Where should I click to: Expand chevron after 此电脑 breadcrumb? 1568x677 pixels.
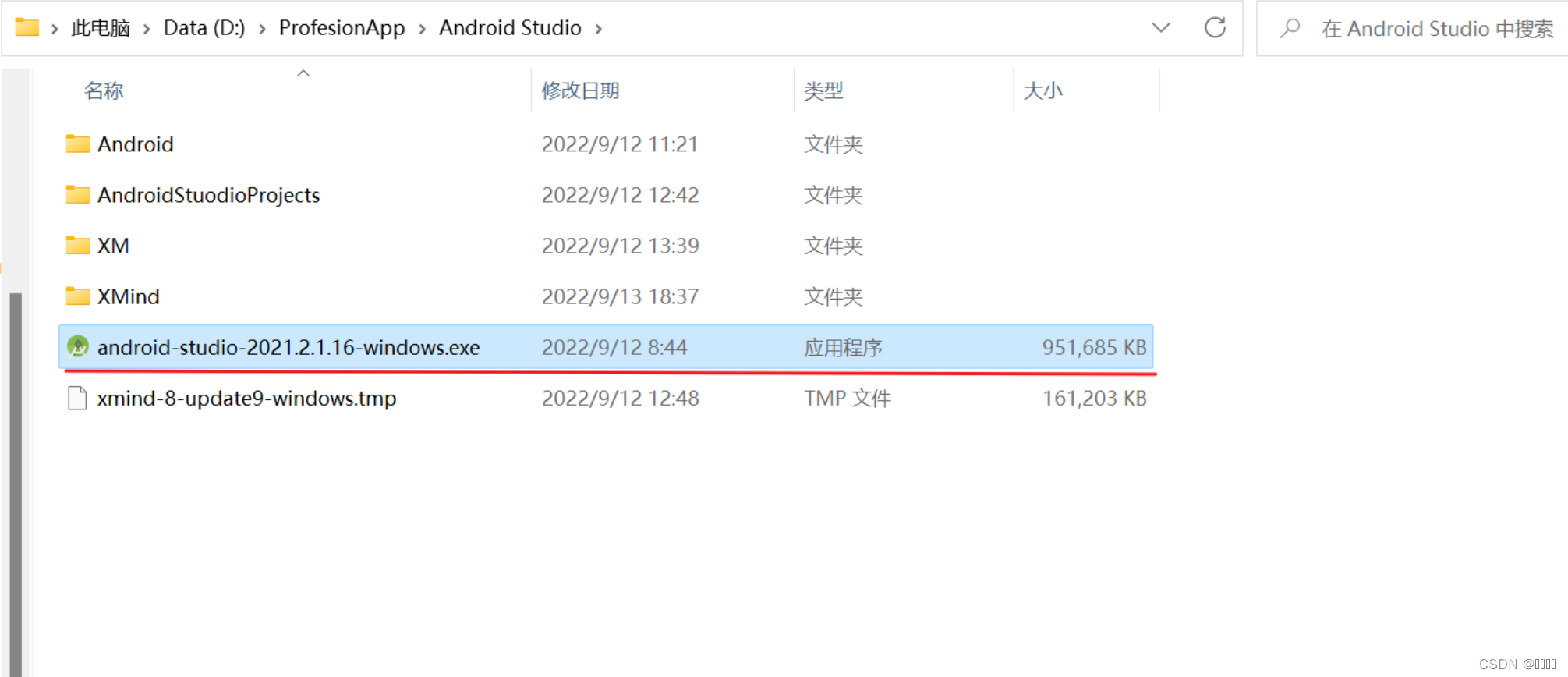coord(147,30)
